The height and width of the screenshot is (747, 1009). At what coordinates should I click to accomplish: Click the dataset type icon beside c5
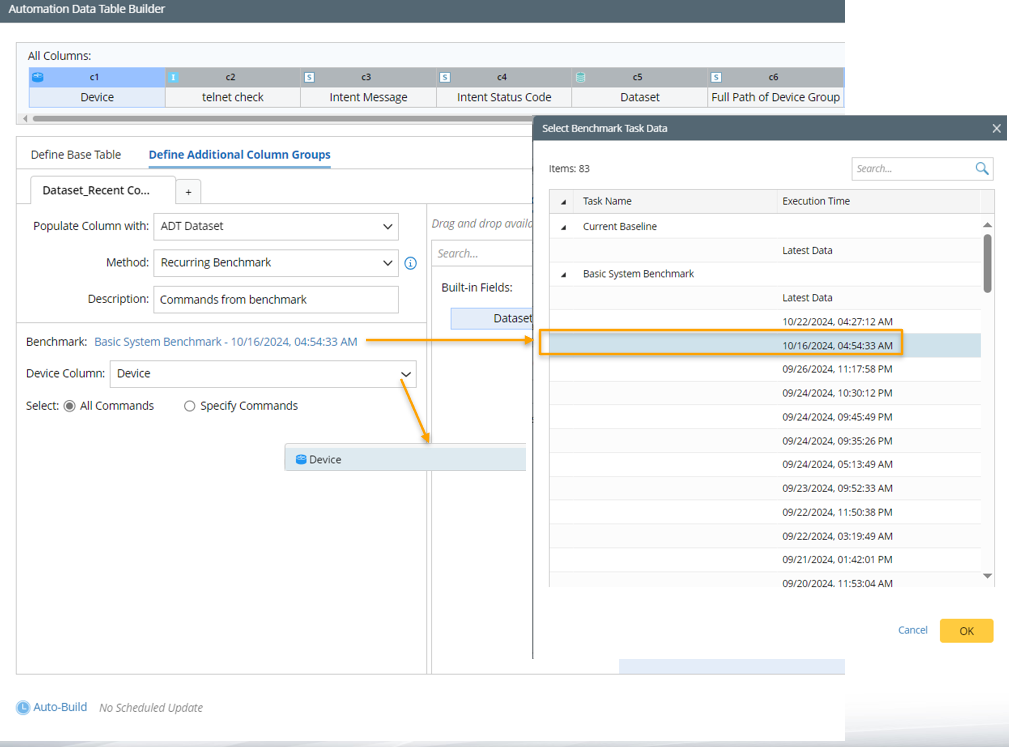pyautogui.click(x=581, y=77)
